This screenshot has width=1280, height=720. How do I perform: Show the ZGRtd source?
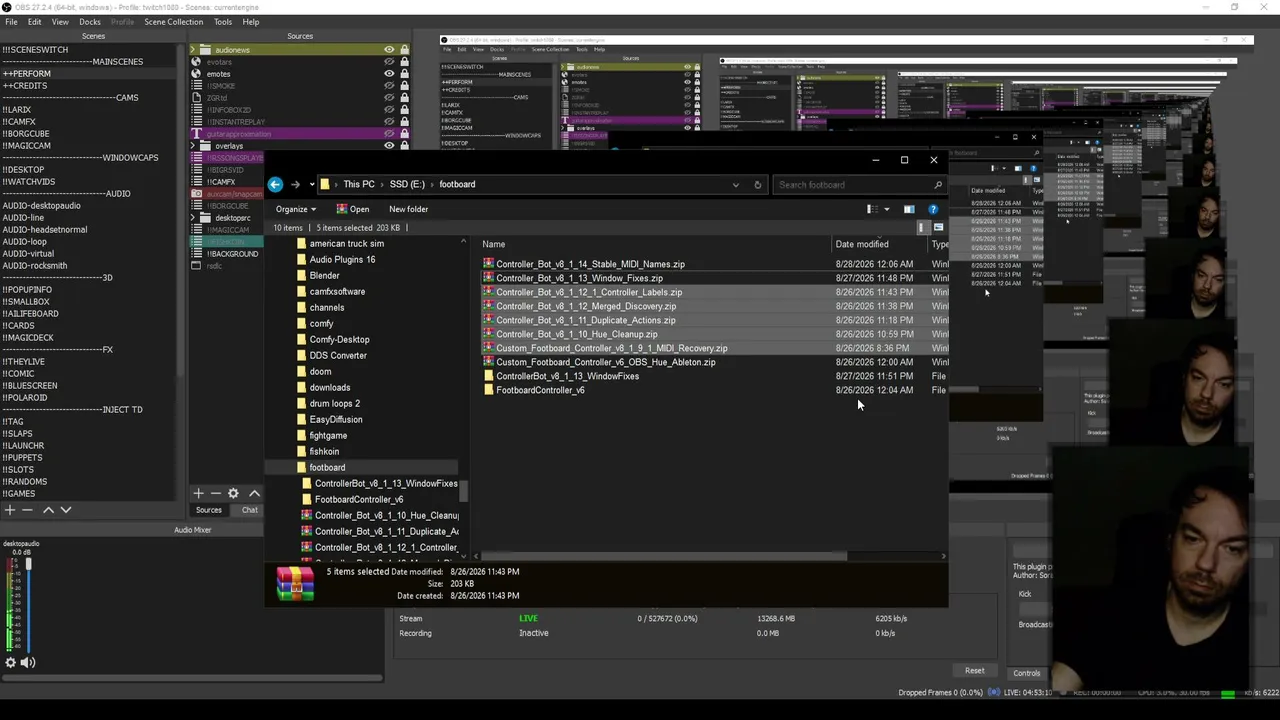389,98
